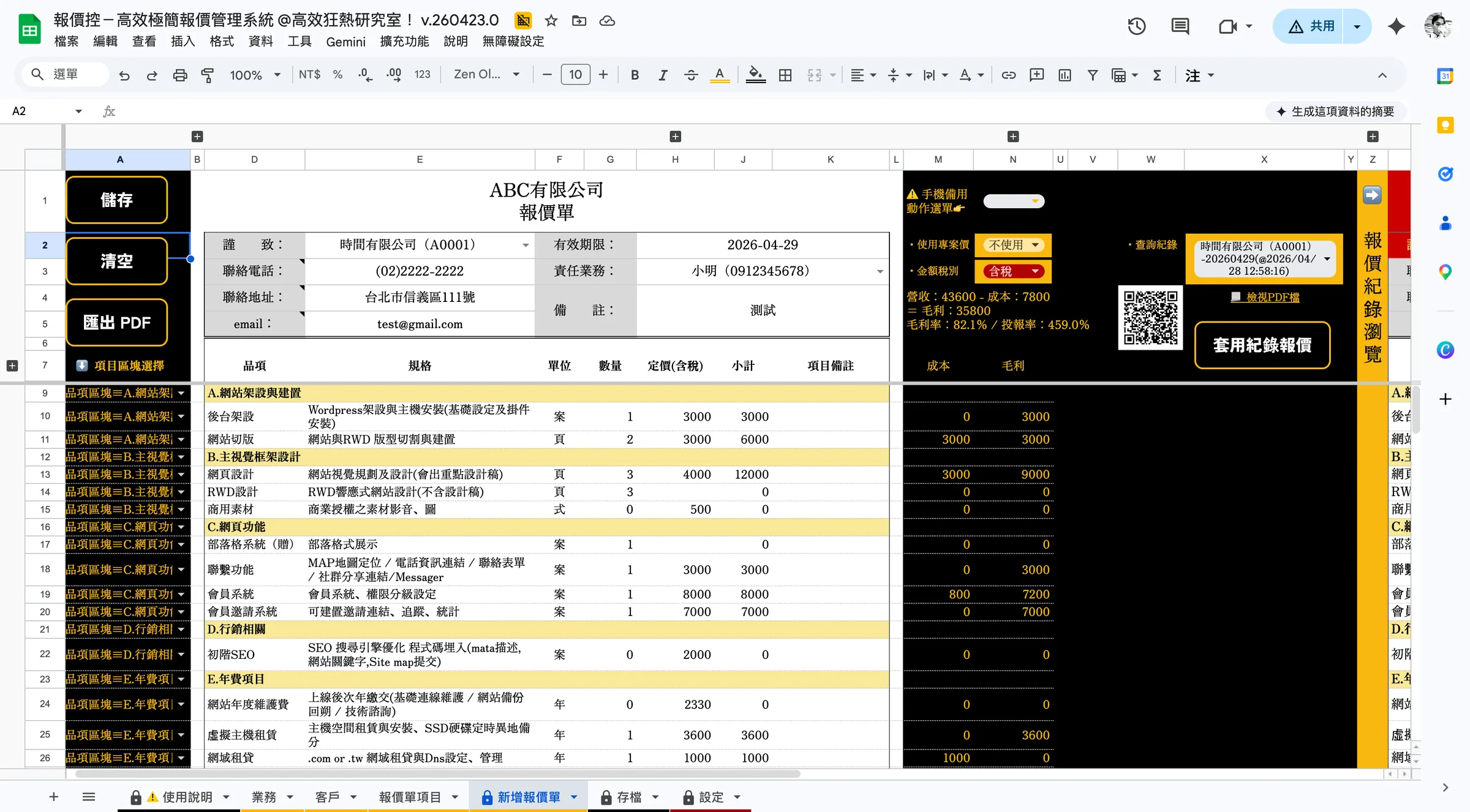Expand column group above column N
Image resolution: width=1470 pixels, height=812 pixels.
[x=1014, y=137]
